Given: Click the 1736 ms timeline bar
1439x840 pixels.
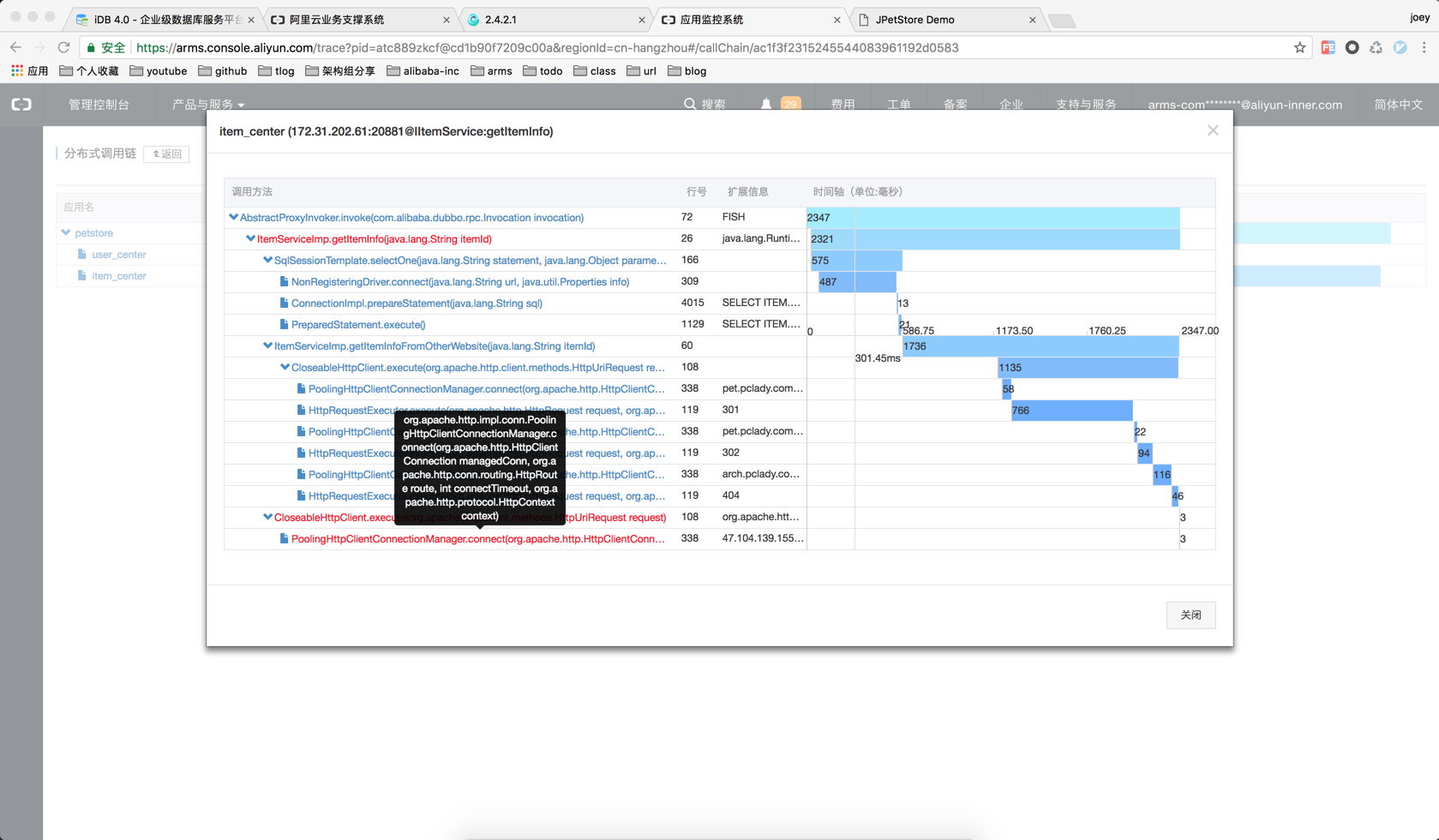Looking at the screenshot, I should [x=1040, y=346].
